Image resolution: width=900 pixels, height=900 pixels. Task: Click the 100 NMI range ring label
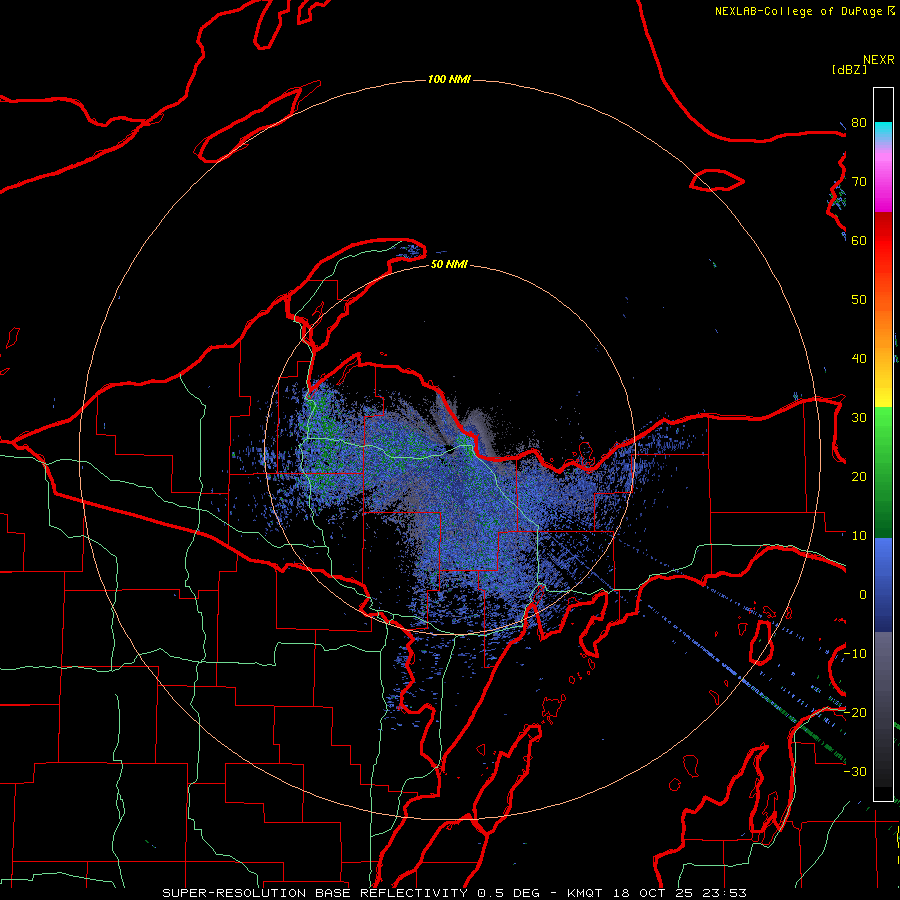(449, 79)
